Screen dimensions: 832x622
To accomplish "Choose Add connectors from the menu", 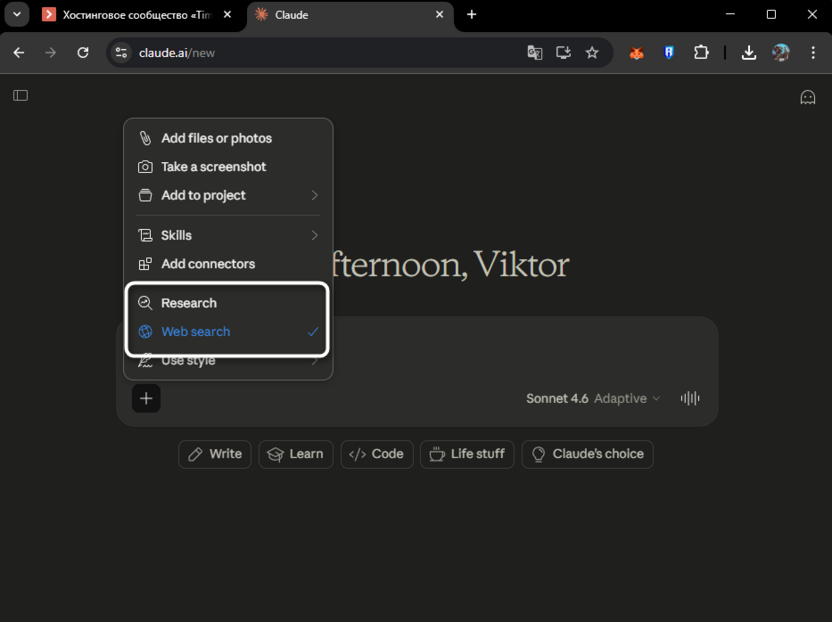I will [x=228, y=264].
